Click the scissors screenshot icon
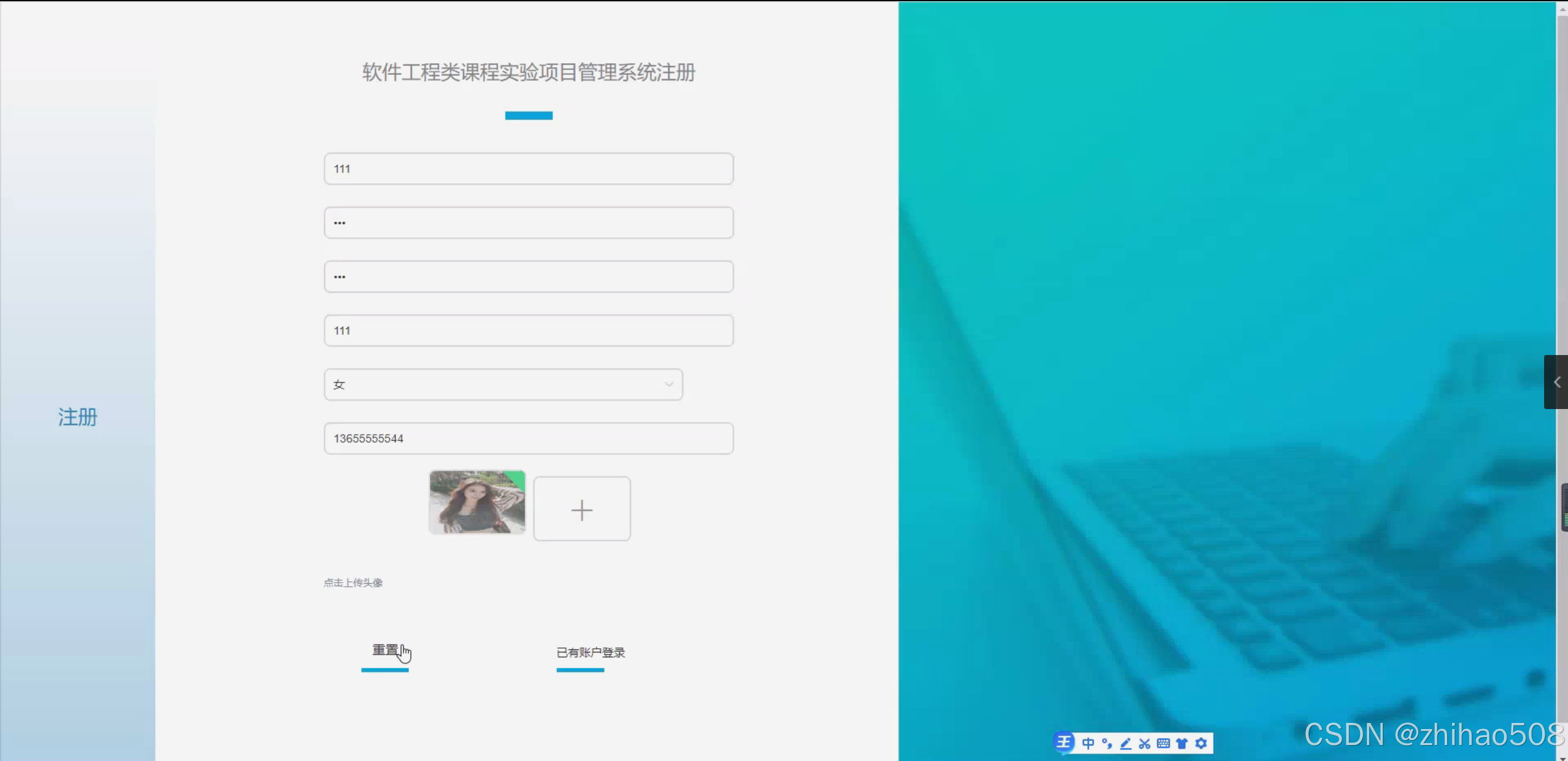Image resolution: width=1568 pixels, height=761 pixels. pos(1144,743)
